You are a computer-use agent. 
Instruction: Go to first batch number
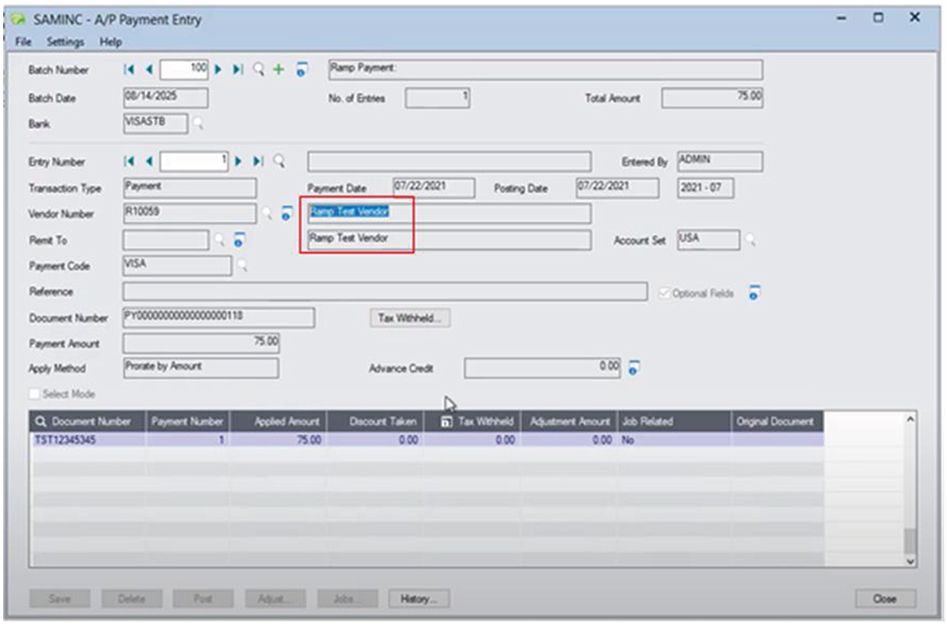(x=129, y=69)
